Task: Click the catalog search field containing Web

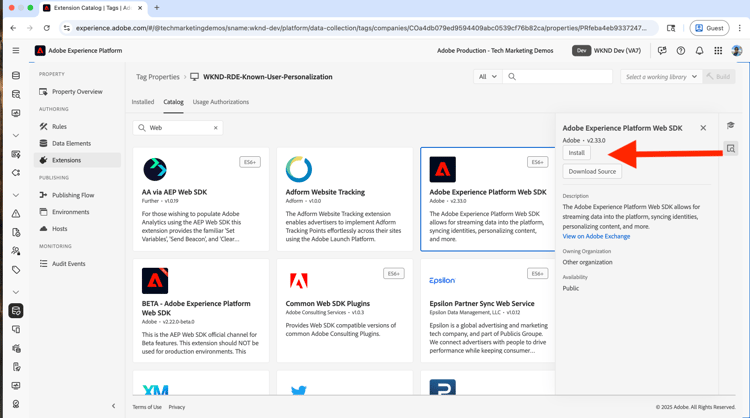Action: (x=178, y=128)
